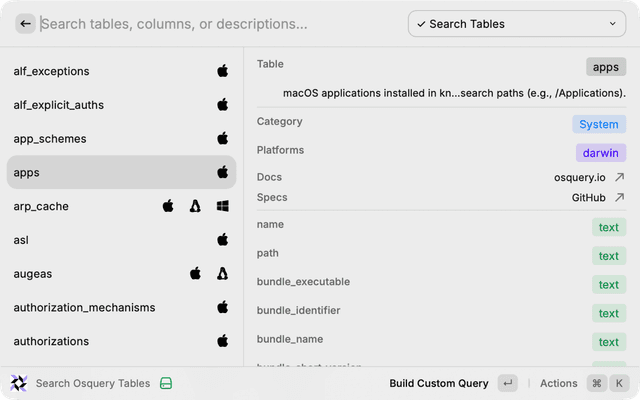Click the System category tag

599,124
